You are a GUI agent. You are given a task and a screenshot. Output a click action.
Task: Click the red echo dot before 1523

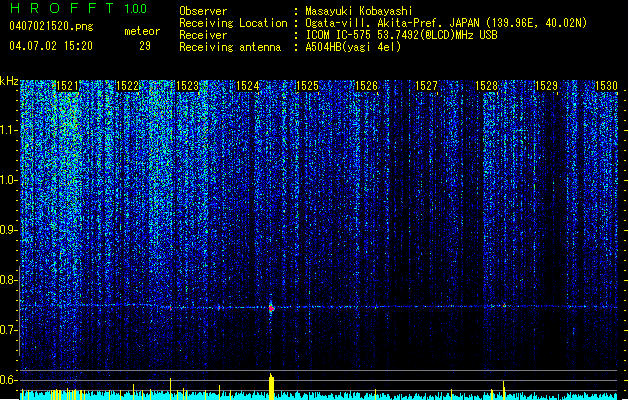pos(170,309)
